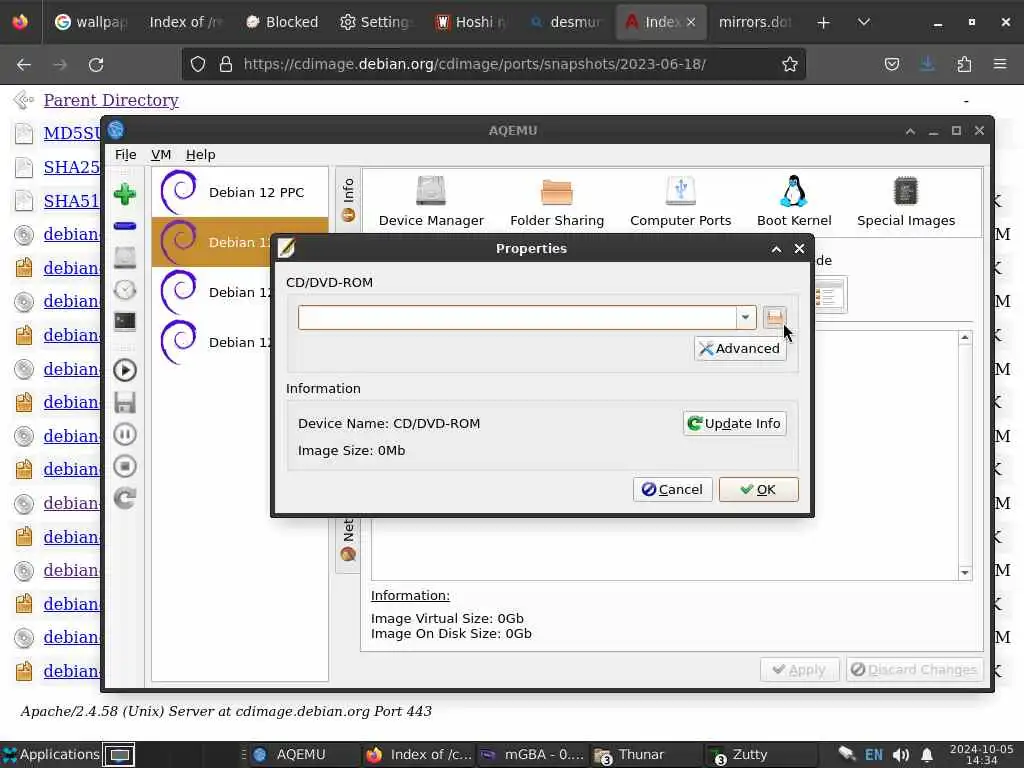Open Firefox downloads panel
This screenshot has height=768, width=1024.
(x=927, y=64)
